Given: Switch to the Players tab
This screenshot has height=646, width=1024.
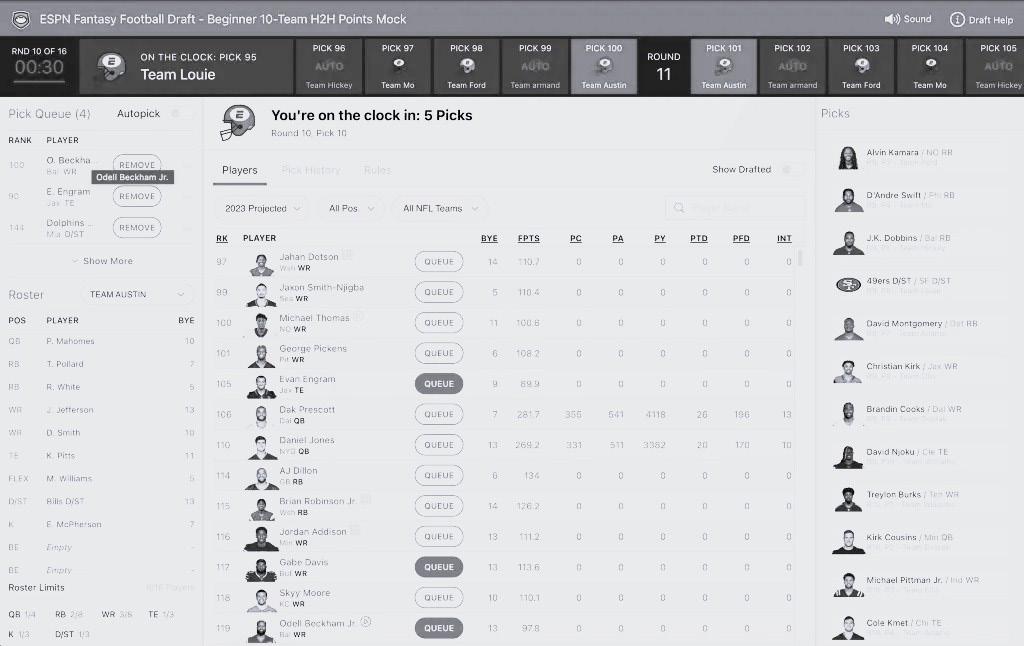Looking at the screenshot, I should coord(240,170).
